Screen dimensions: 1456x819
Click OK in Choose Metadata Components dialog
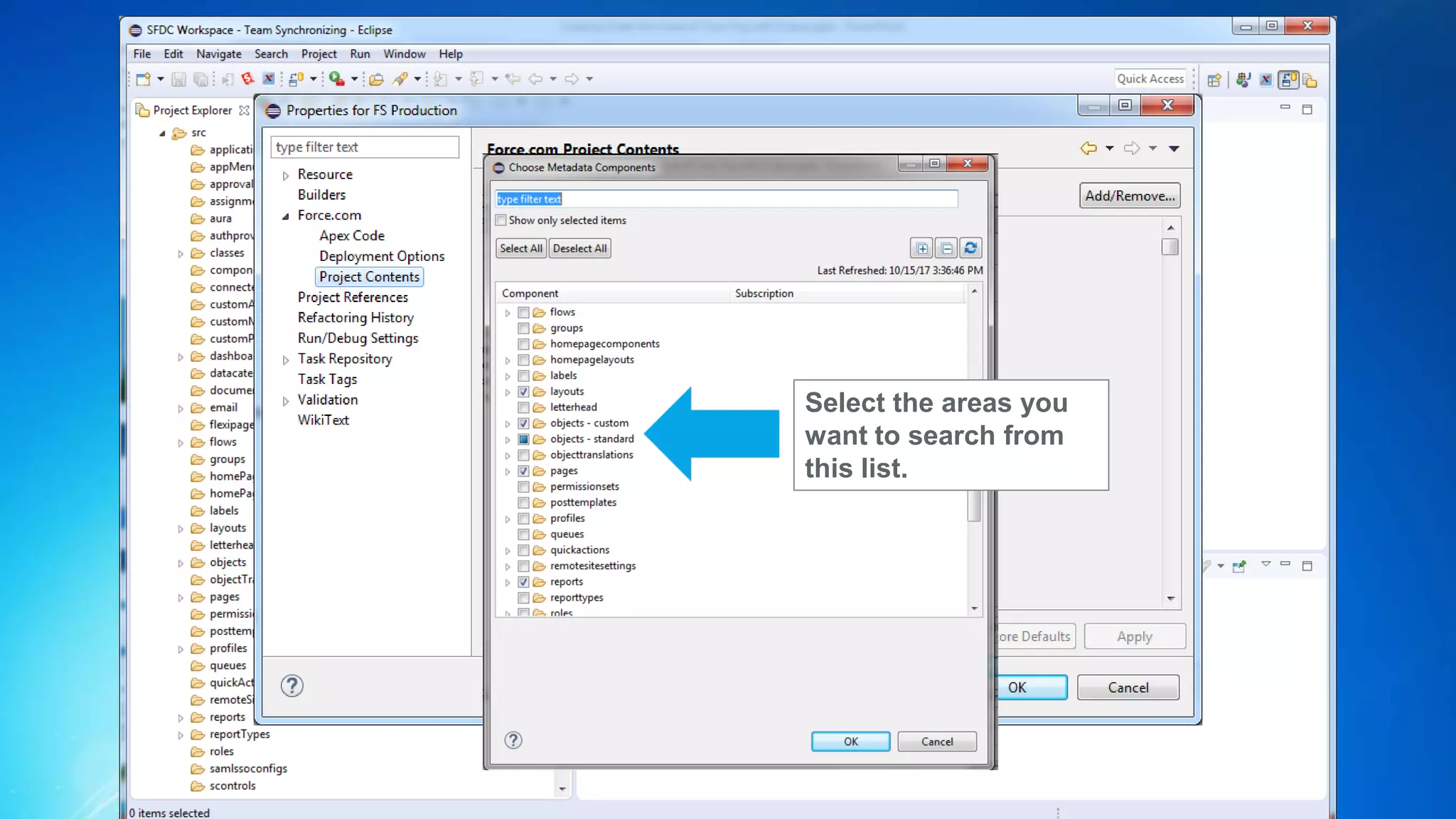pos(850,742)
